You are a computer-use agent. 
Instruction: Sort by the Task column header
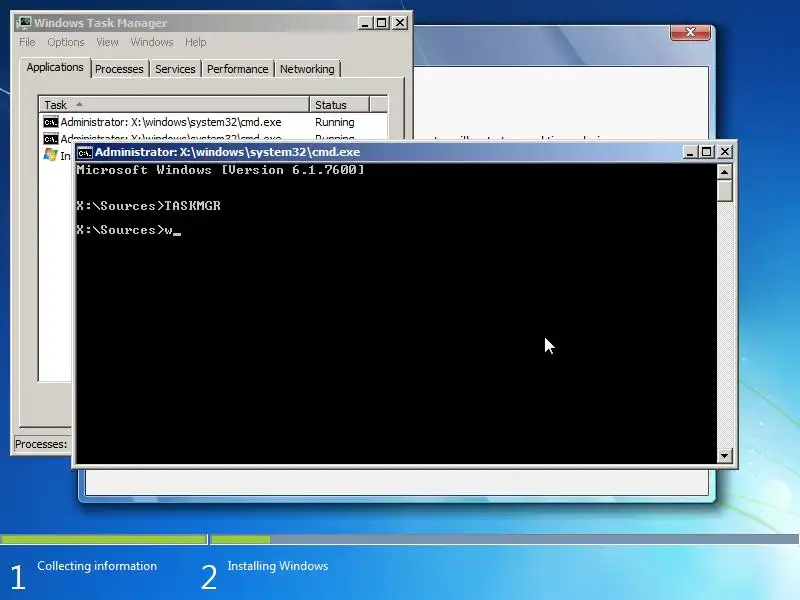174,105
